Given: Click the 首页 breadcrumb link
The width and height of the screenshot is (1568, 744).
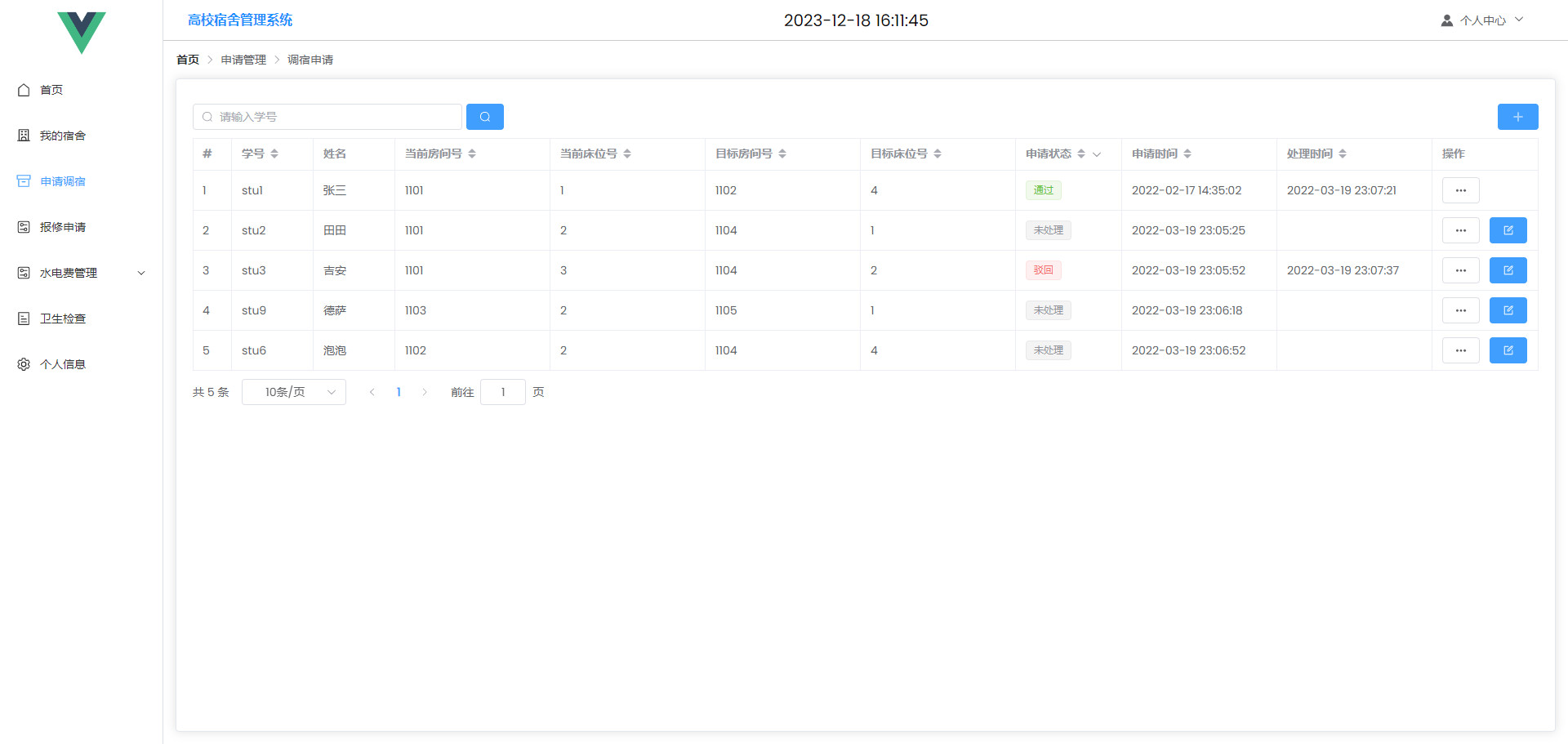Looking at the screenshot, I should pos(188,60).
